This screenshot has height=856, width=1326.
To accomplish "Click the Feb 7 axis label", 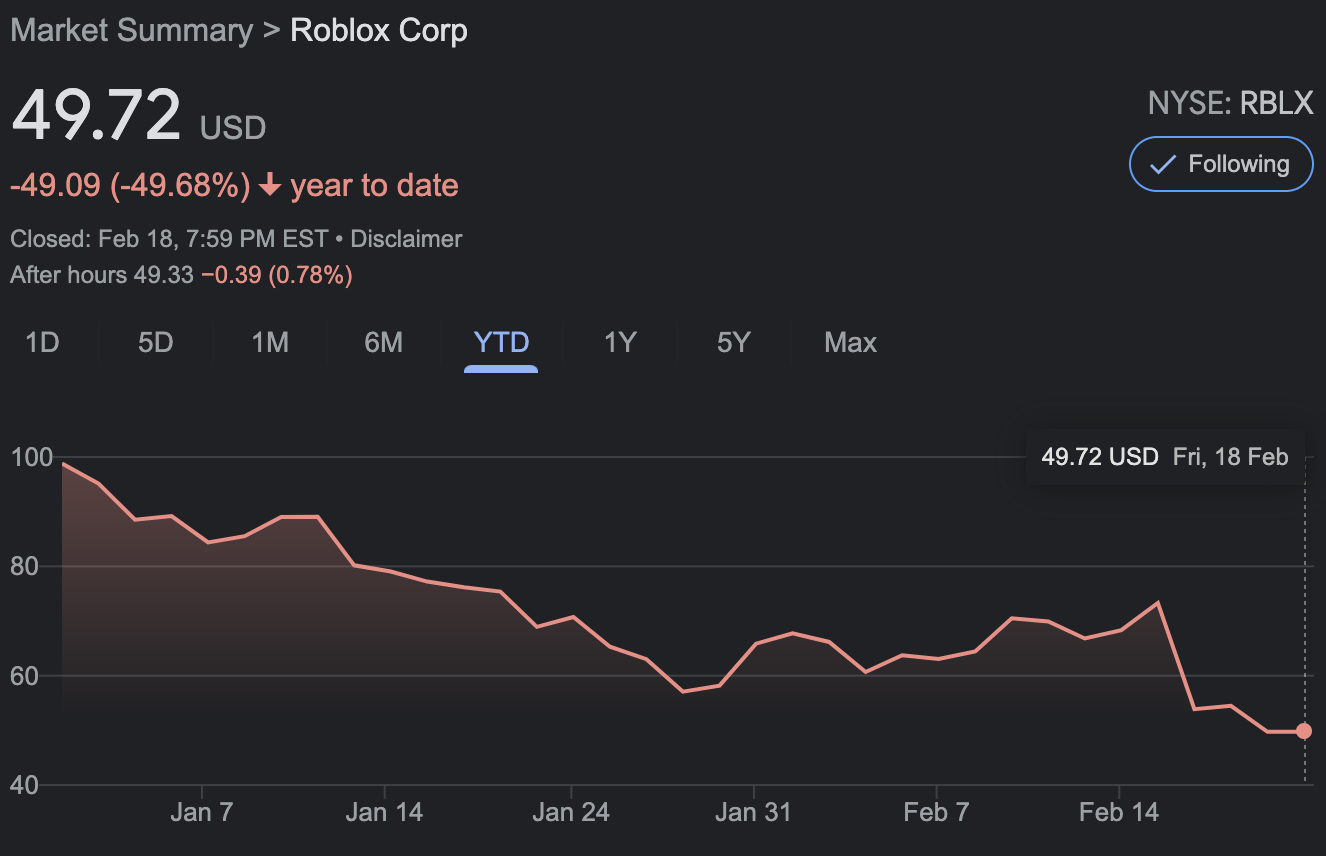I will click(936, 812).
